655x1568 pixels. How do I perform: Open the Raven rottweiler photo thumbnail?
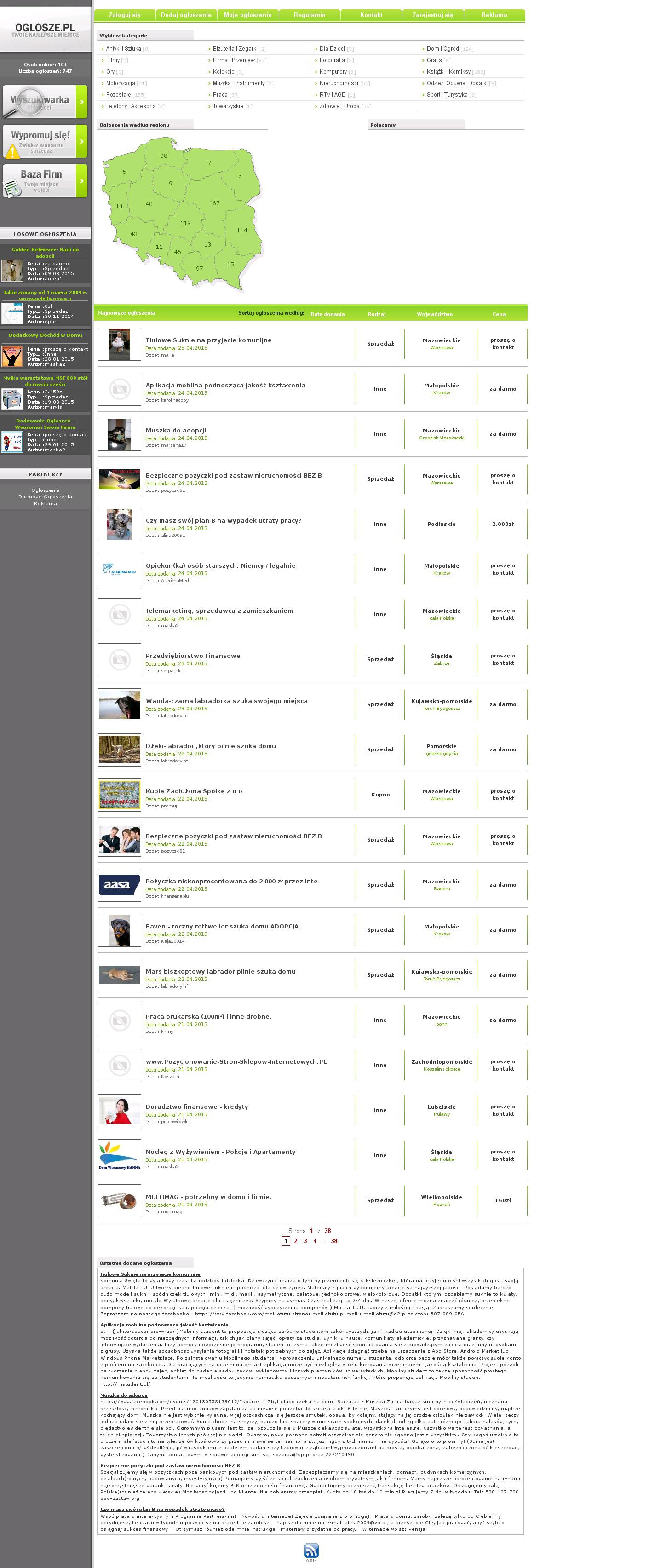(119, 929)
